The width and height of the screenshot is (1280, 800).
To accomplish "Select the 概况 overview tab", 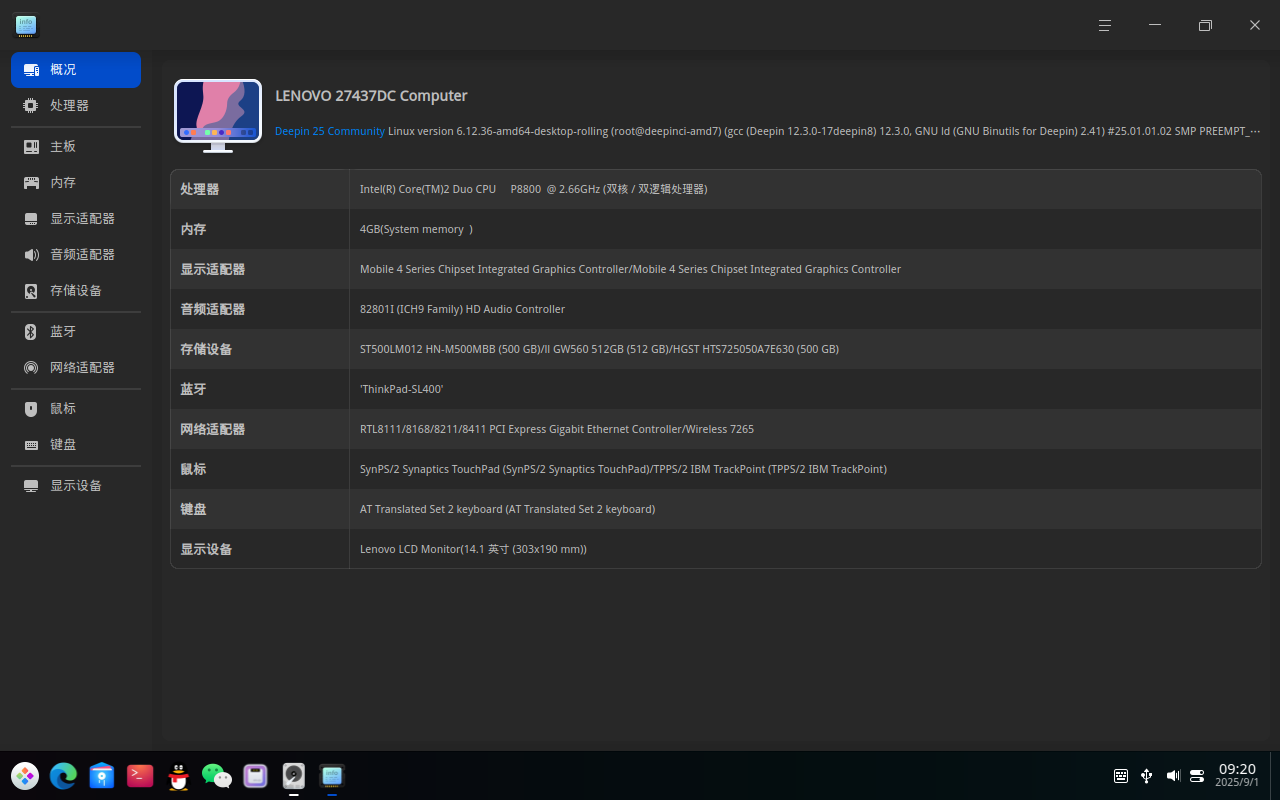I will [76, 70].
